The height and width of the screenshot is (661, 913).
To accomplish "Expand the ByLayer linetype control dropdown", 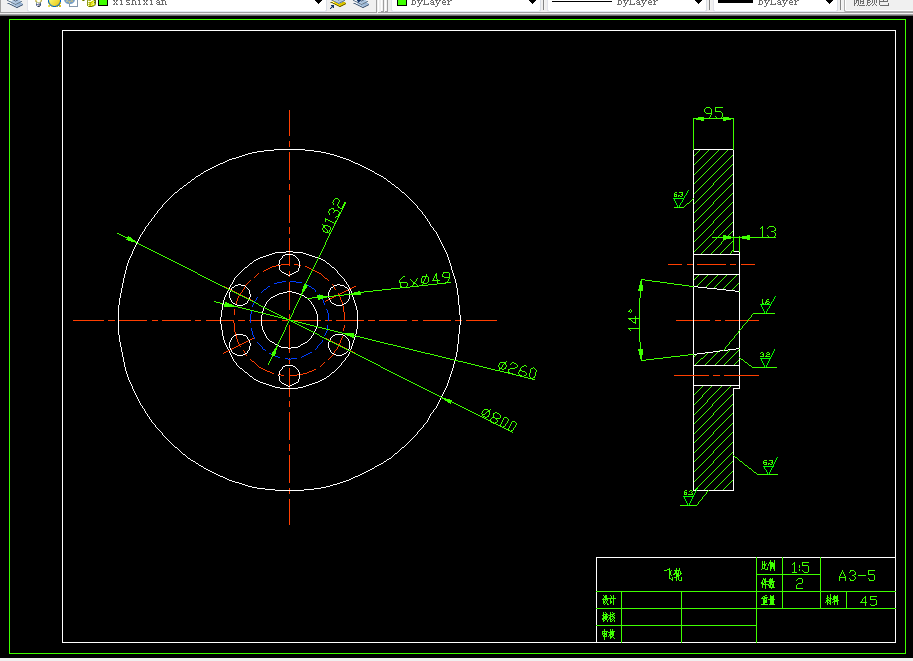I will coord(698,3).
